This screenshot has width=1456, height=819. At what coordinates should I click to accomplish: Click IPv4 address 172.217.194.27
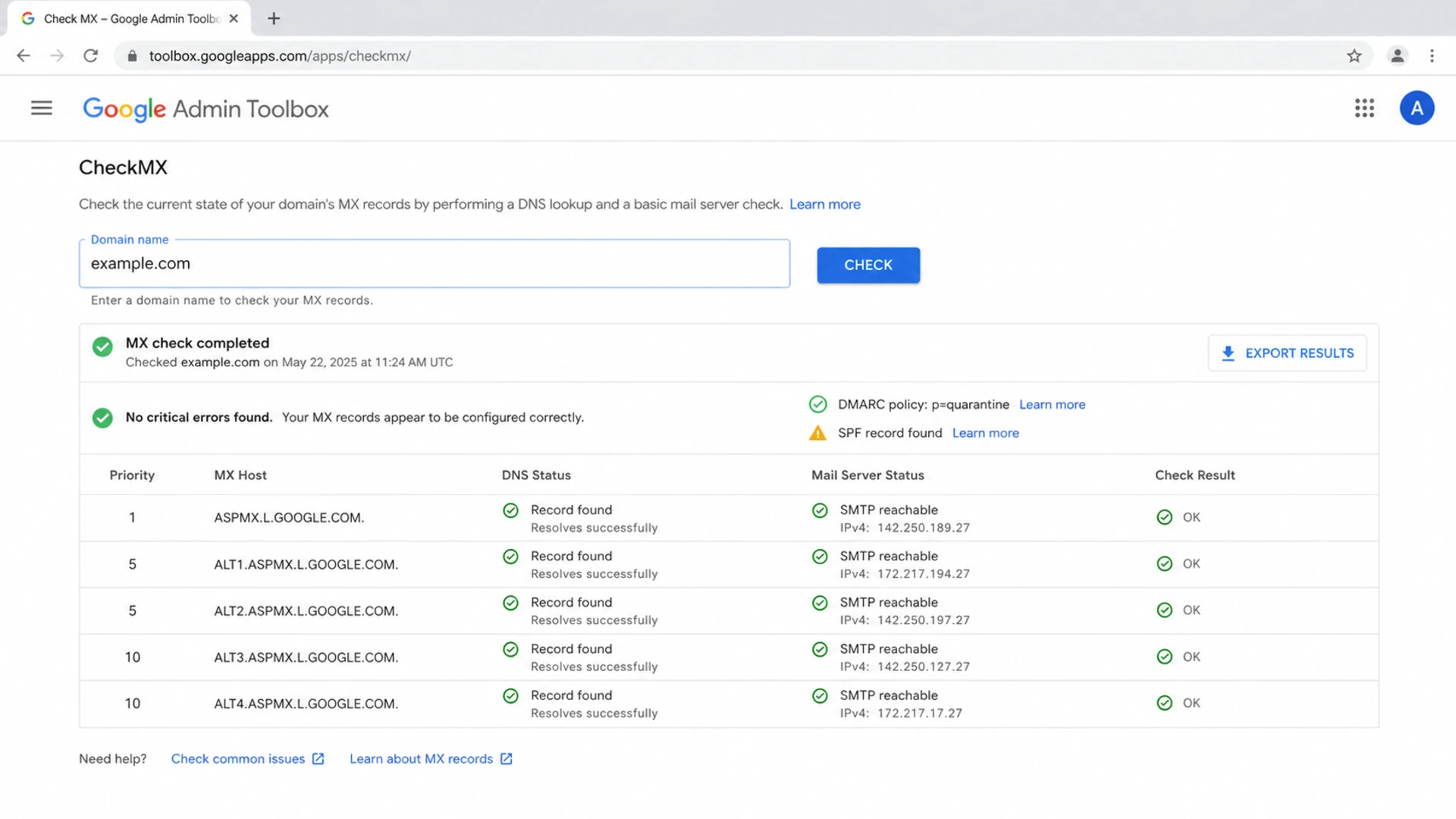[x=924, y=574]
